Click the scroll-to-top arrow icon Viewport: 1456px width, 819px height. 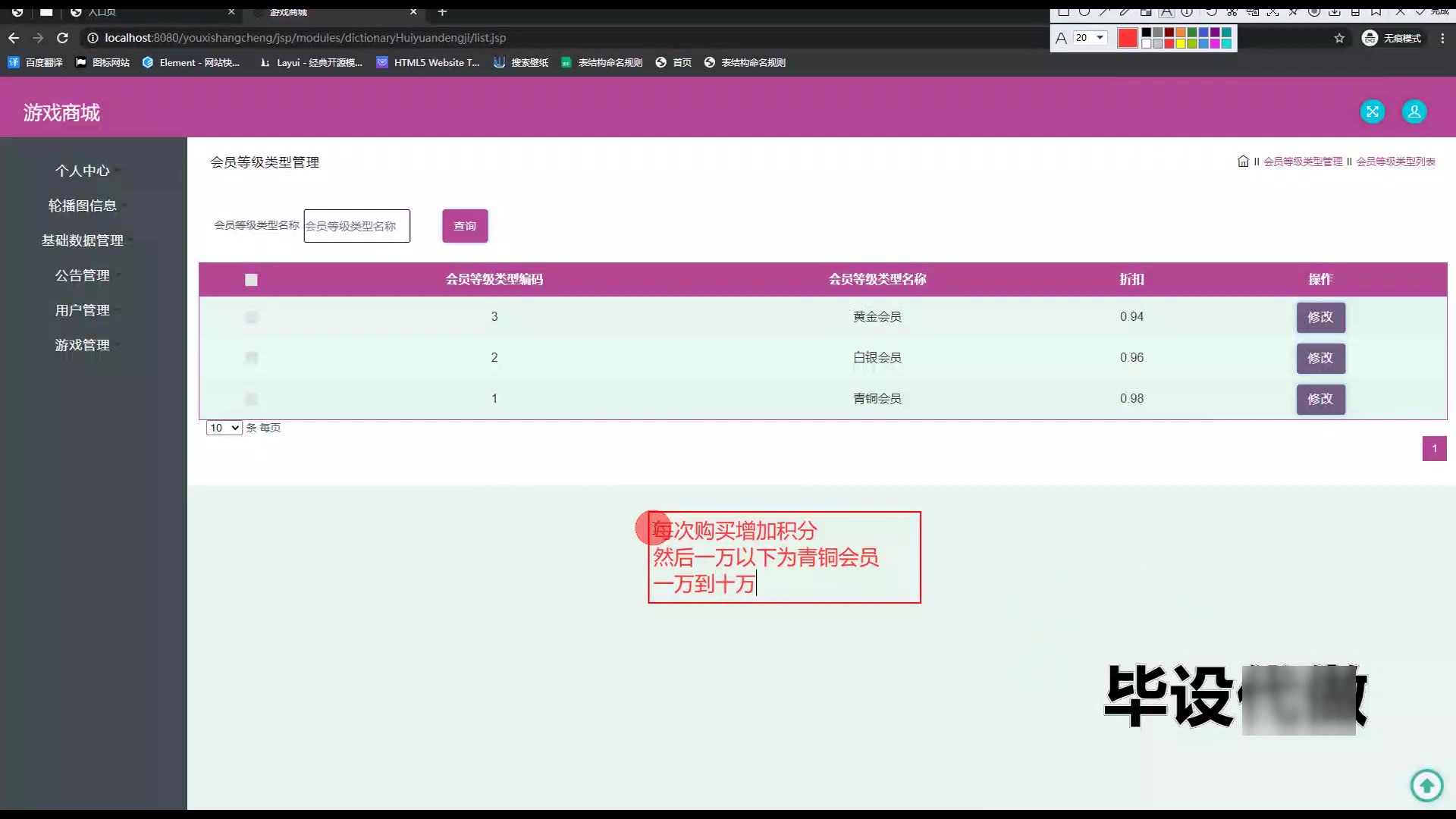[x=1426, y=785]
